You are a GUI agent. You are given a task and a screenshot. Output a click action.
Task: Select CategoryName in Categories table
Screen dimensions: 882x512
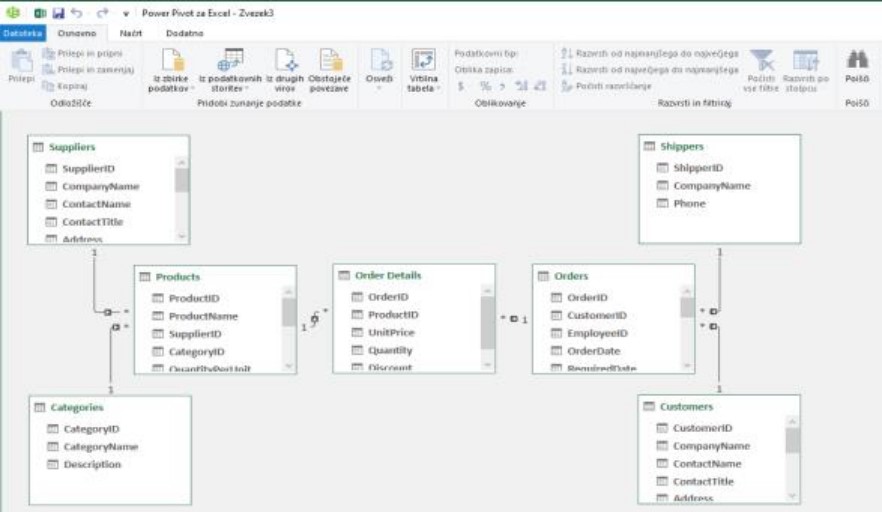coord(101,447)
